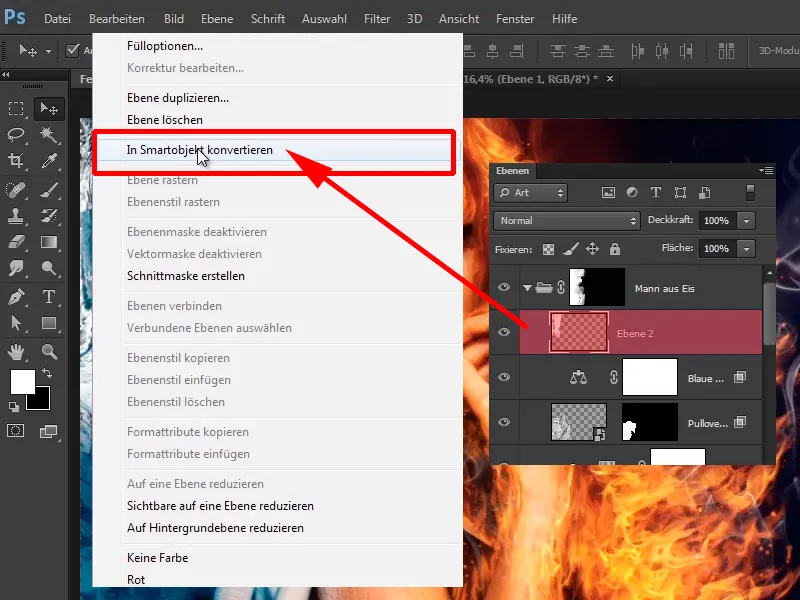Click the shape layer filter icon
This screenshot has height=600, width=800.
680,193
